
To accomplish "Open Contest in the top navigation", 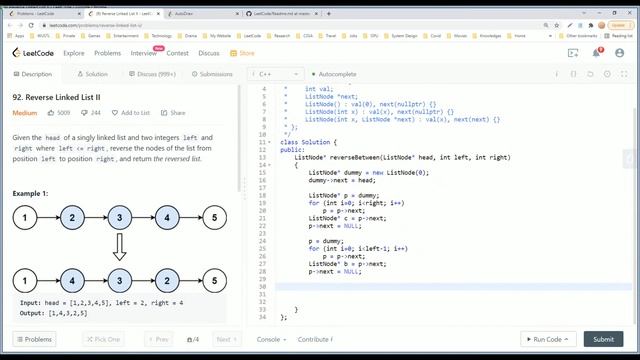I will pos(178,53).
